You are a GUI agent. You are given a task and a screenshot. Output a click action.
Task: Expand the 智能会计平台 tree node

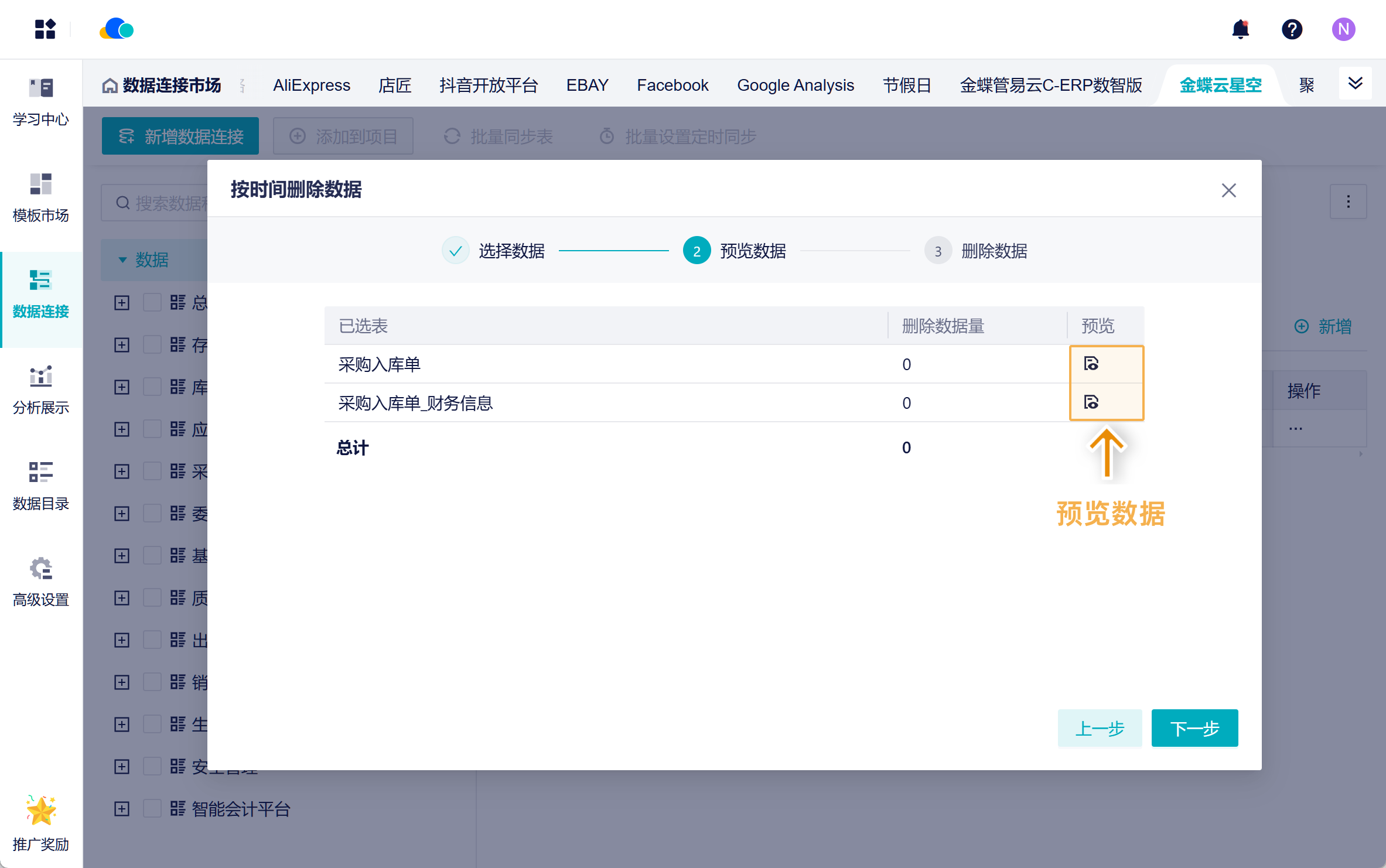tap(122, 809)
